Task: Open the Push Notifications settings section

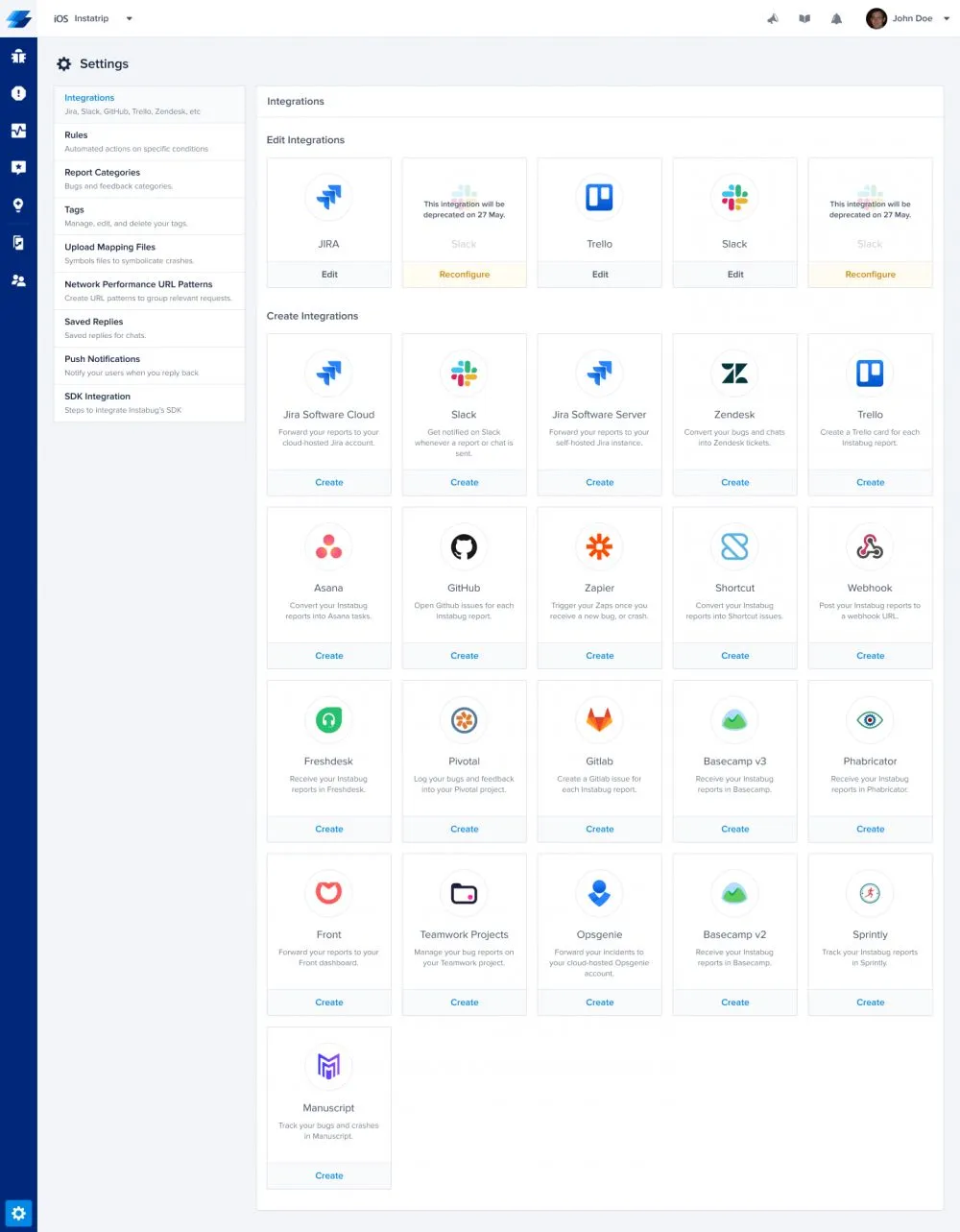Action: [149, 366]
